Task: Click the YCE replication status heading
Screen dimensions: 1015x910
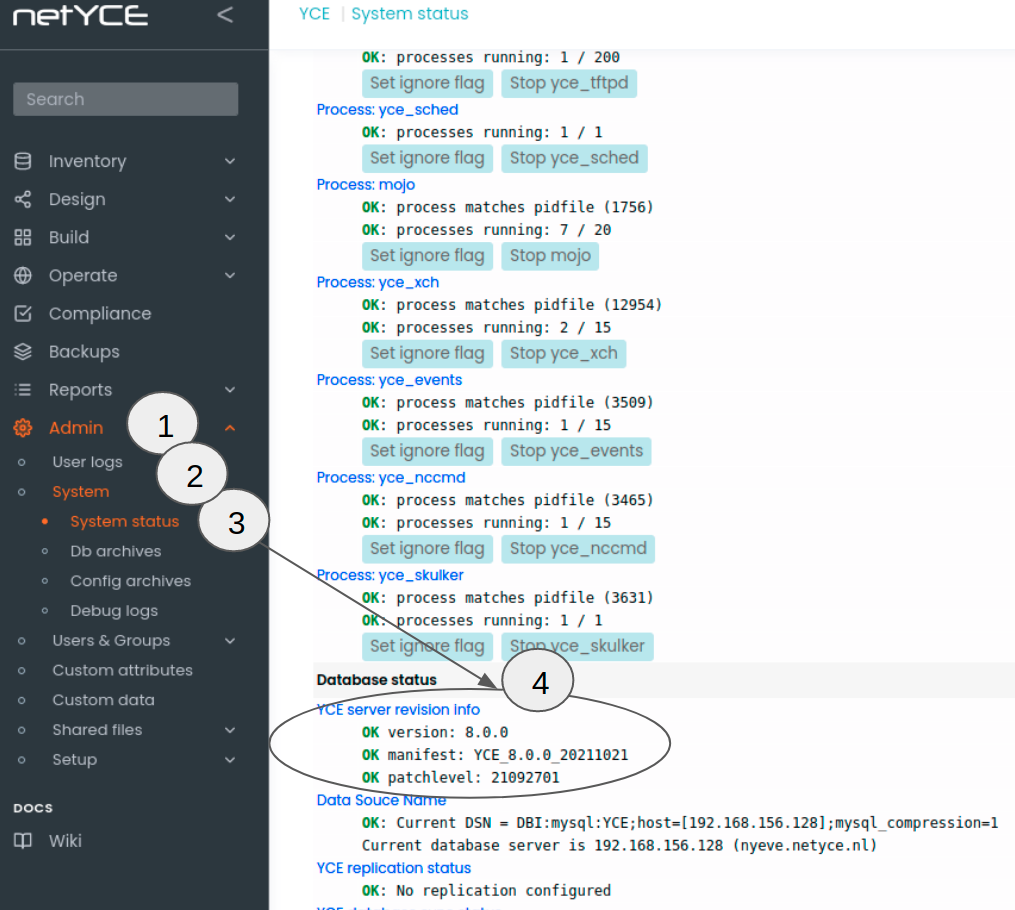Action: [x=394, y=869]
